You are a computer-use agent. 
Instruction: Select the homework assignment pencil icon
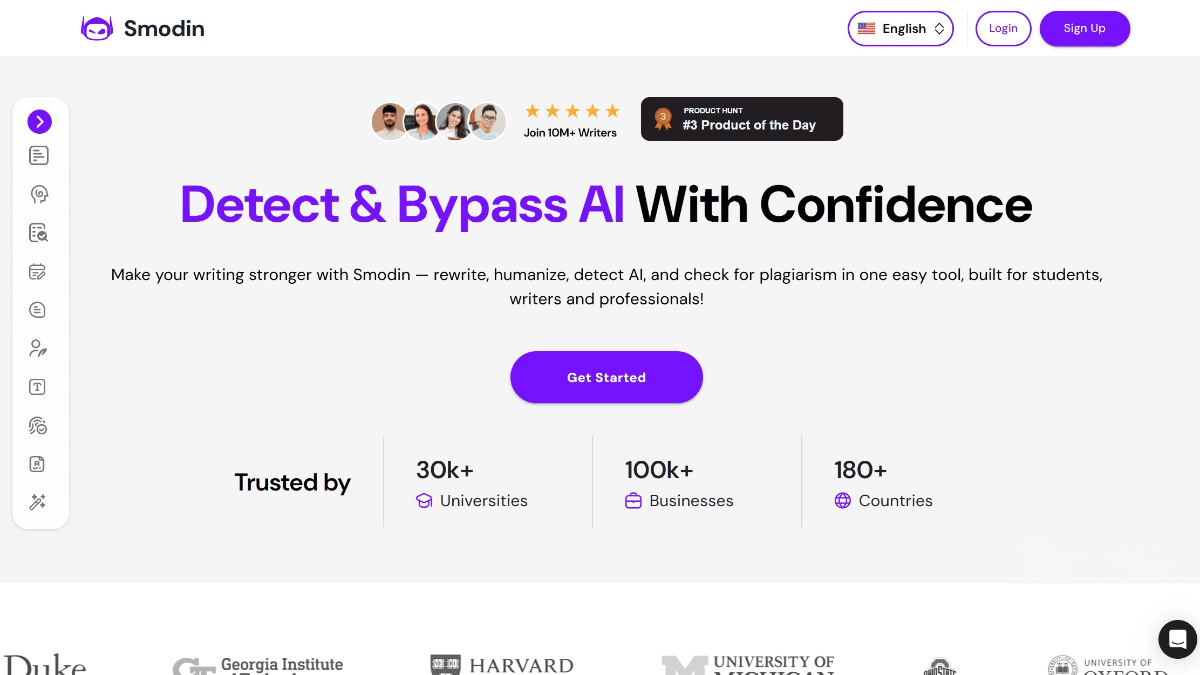38,271
